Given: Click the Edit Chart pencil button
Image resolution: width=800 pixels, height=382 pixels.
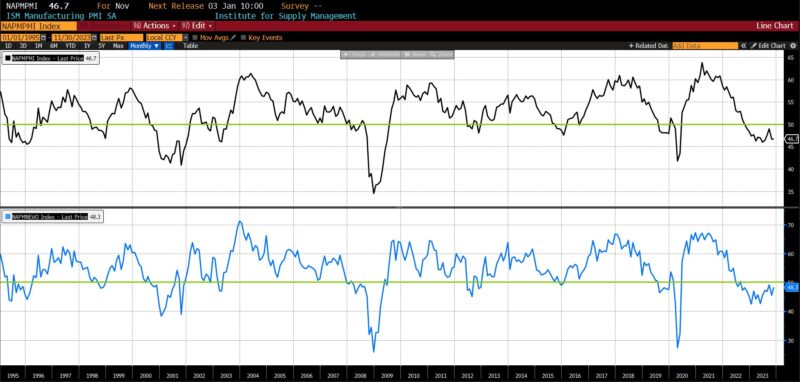Looking at the screenshot, I should click(x=768, y=45).
